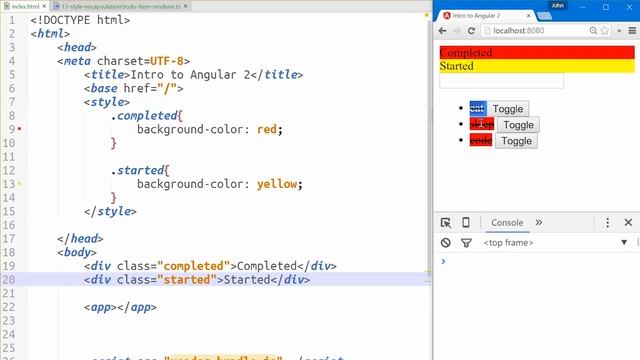Click the .started selector in the editor

(137, 171)
